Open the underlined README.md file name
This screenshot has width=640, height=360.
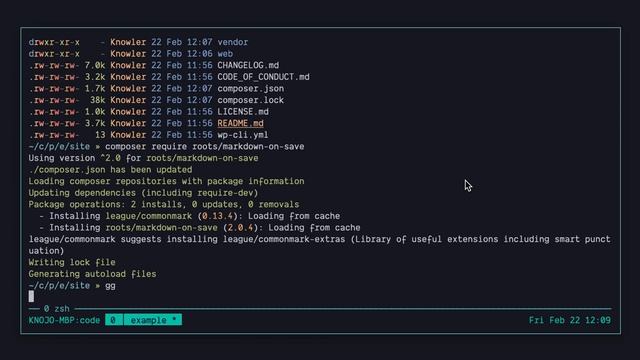coord(240,123)
